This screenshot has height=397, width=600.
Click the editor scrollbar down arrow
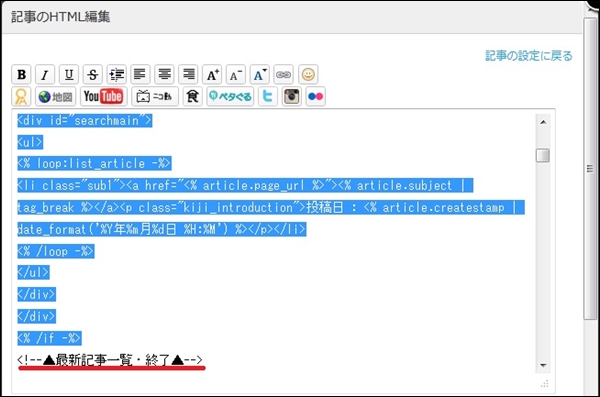543,366
